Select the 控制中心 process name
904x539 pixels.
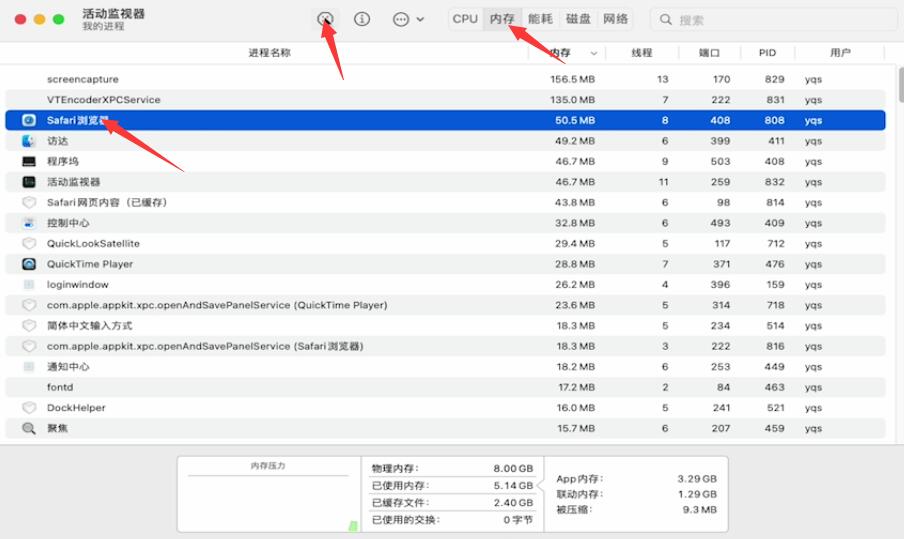(68, 223)
